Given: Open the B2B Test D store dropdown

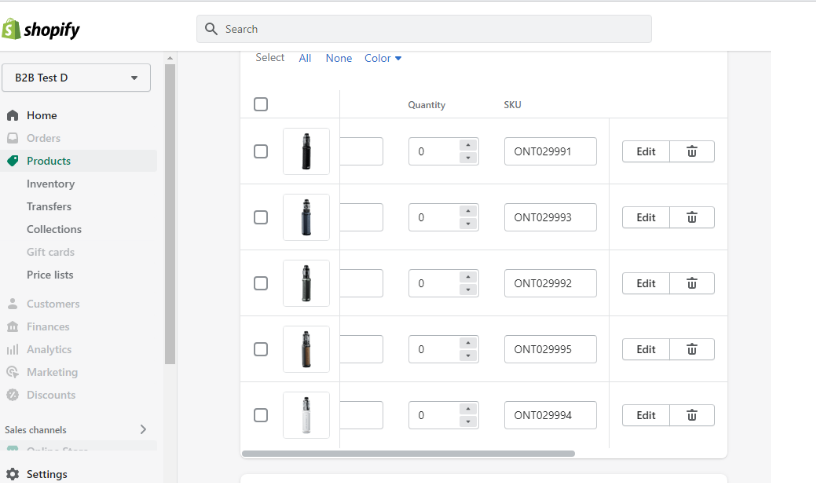Looking at the screenshot, I should coord(76,78).
